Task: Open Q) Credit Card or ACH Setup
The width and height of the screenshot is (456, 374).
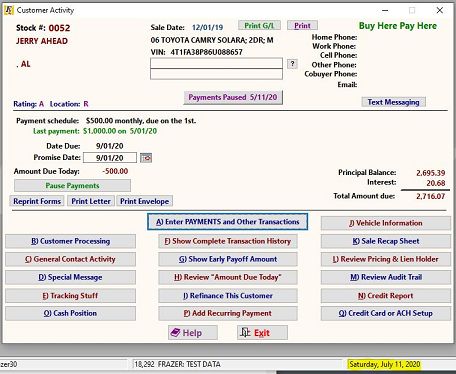Action: coord(386,313)
